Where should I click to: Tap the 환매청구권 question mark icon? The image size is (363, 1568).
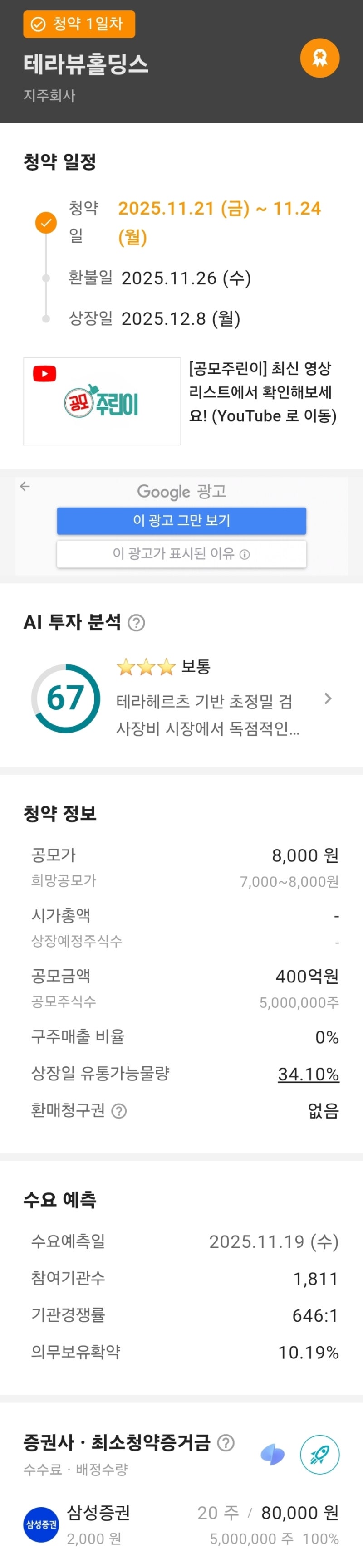pyautogui.click(x=119, y=1111)
